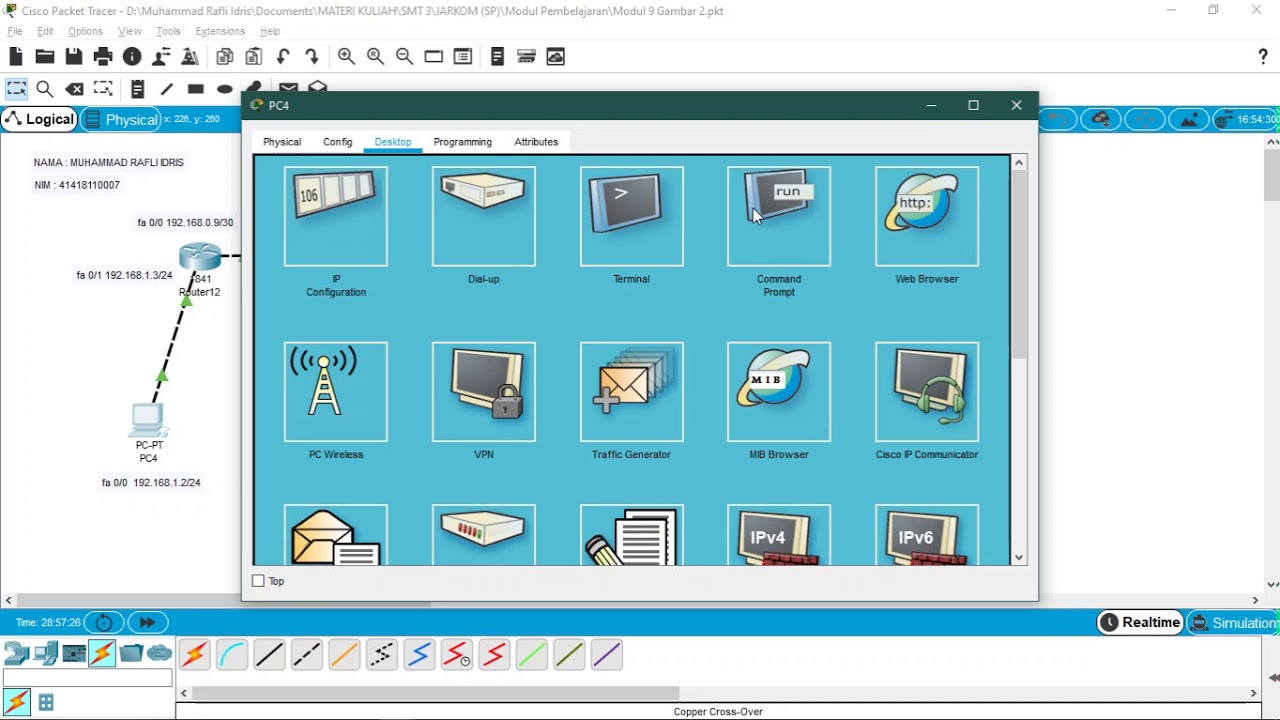This screenshot has height=720, width=1280.
Task: Open the IP Configuration app
Action: (x=336, y=217)
